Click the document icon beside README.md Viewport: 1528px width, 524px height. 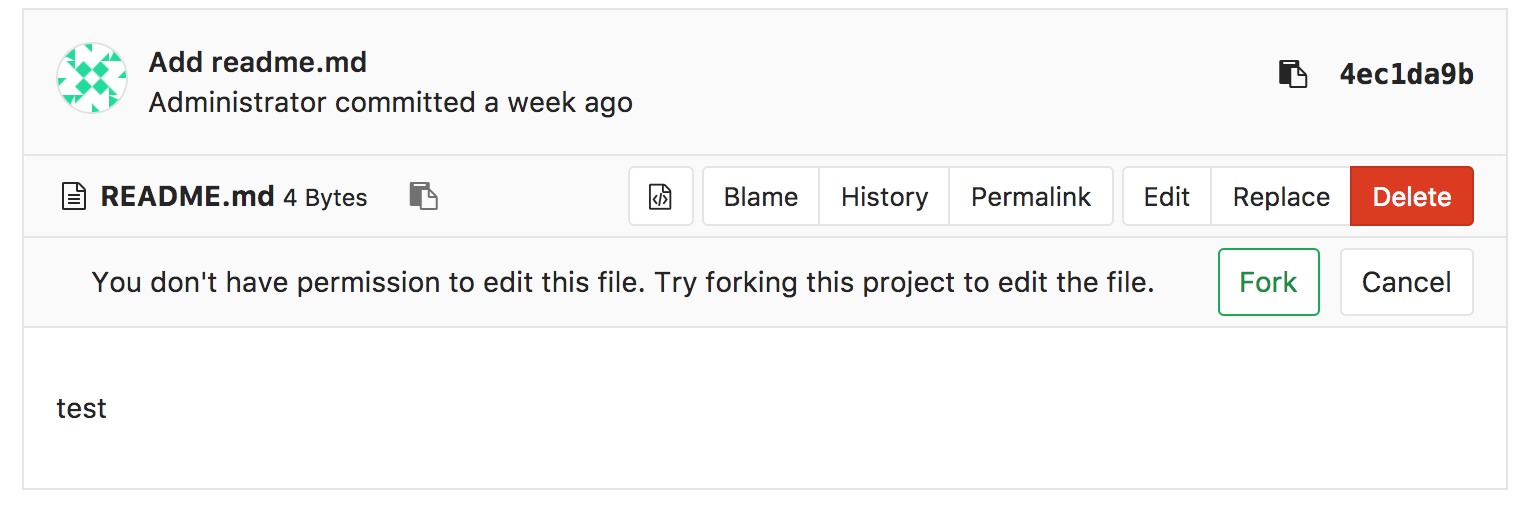pyautogui.click(x=73, y=197)
